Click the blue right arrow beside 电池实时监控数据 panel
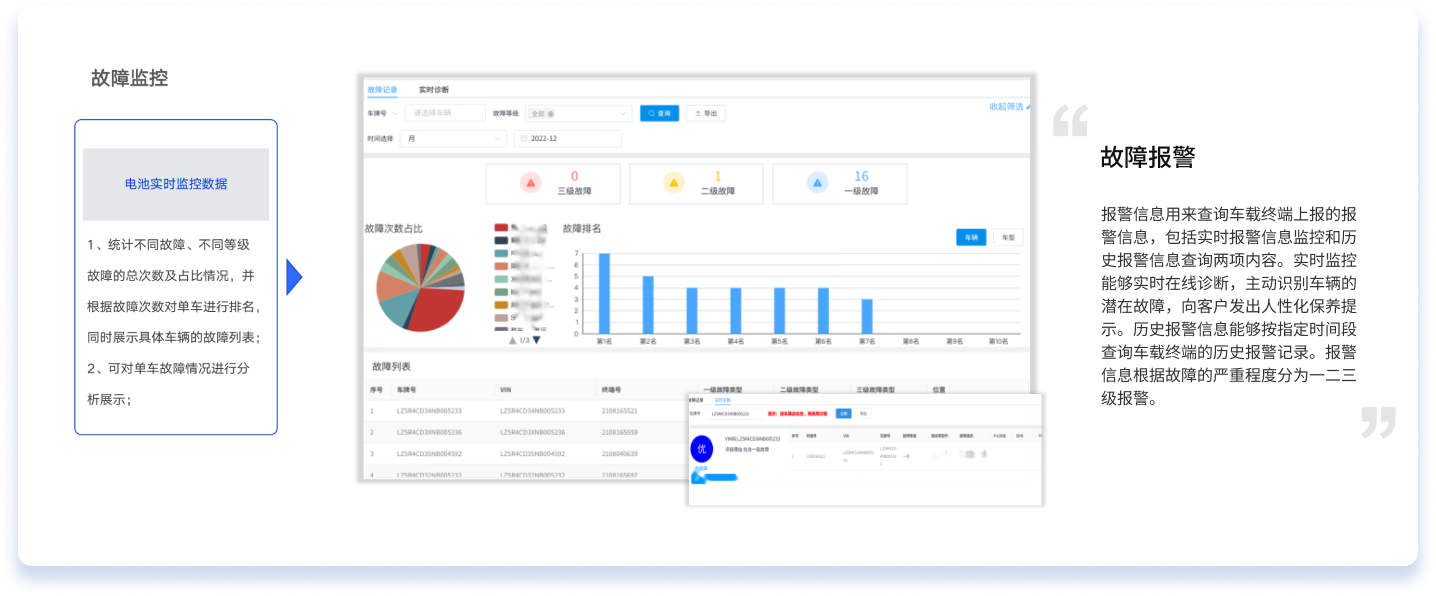1436x596 pixels. coord(293,277)
